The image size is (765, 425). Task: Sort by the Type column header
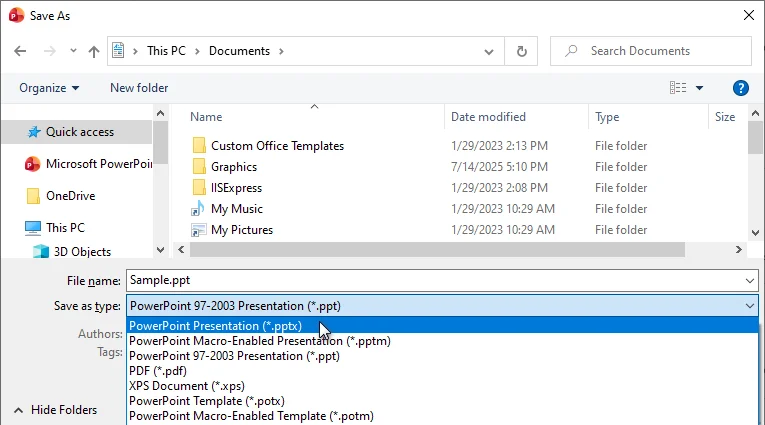(607, 117)
